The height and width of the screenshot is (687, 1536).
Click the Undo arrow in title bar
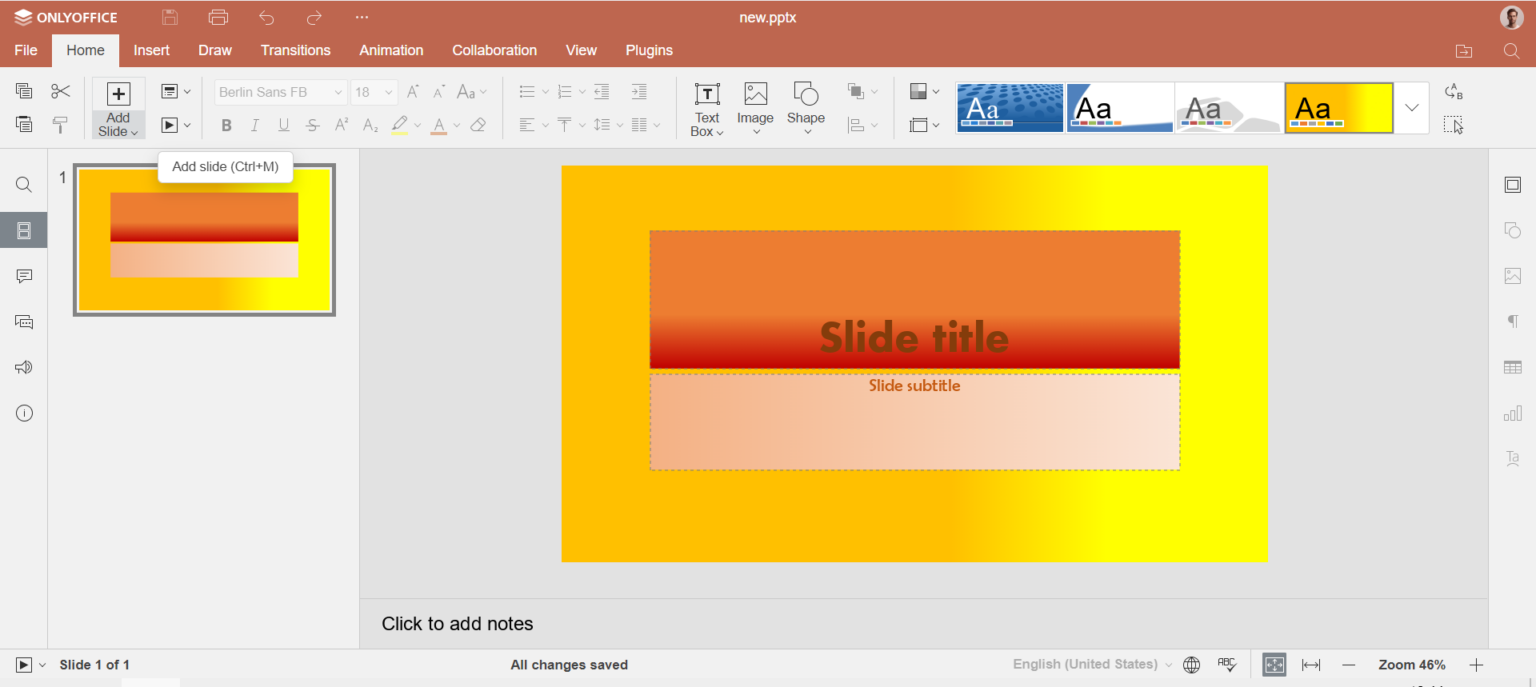point(266,18)
